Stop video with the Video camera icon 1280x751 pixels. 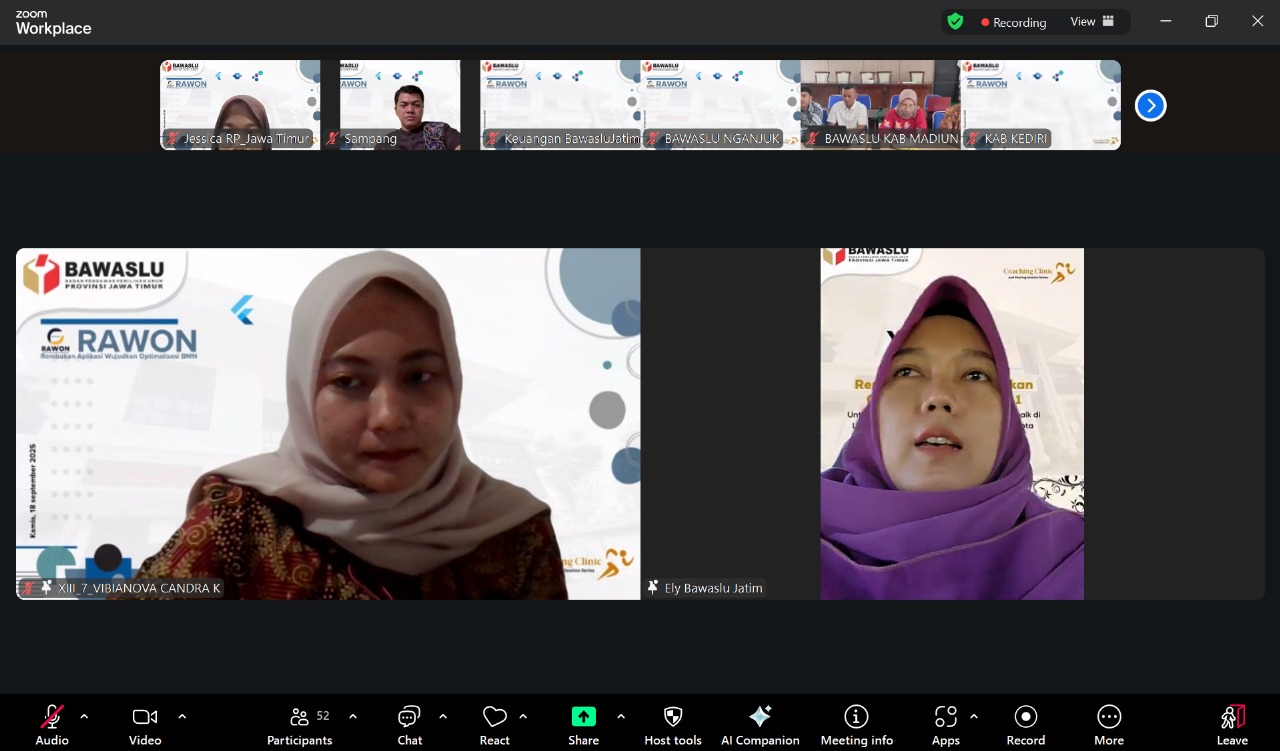coord(144,716)
